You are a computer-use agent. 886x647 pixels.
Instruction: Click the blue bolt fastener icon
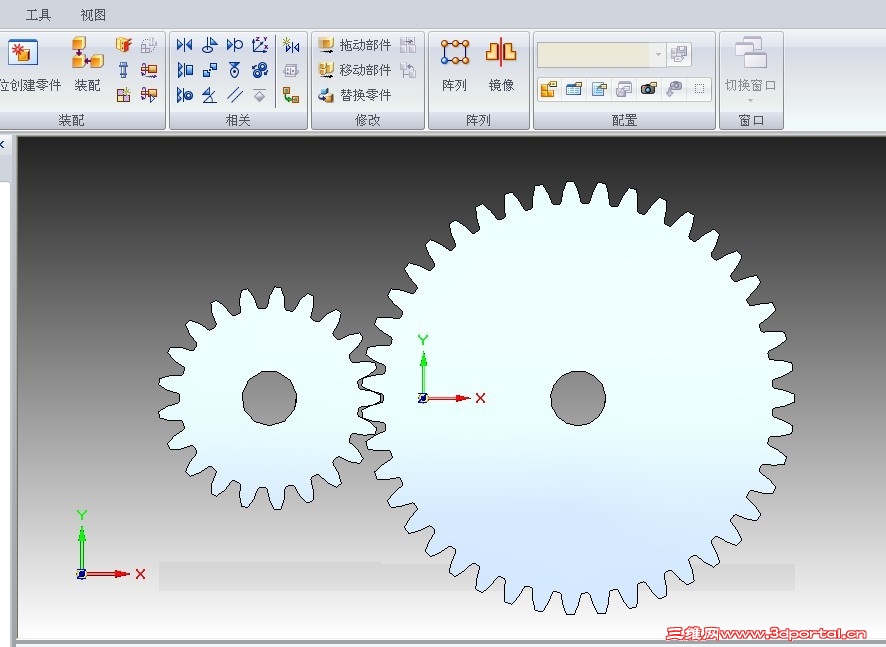point(124,70)
